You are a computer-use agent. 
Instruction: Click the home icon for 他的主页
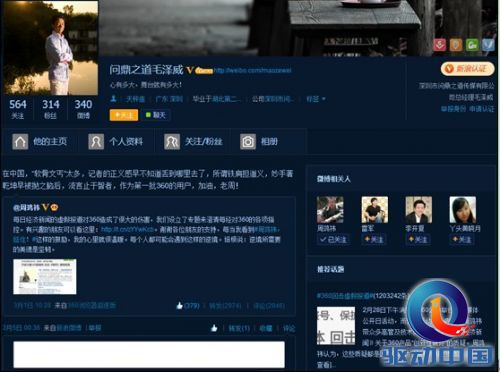(20, 142)
